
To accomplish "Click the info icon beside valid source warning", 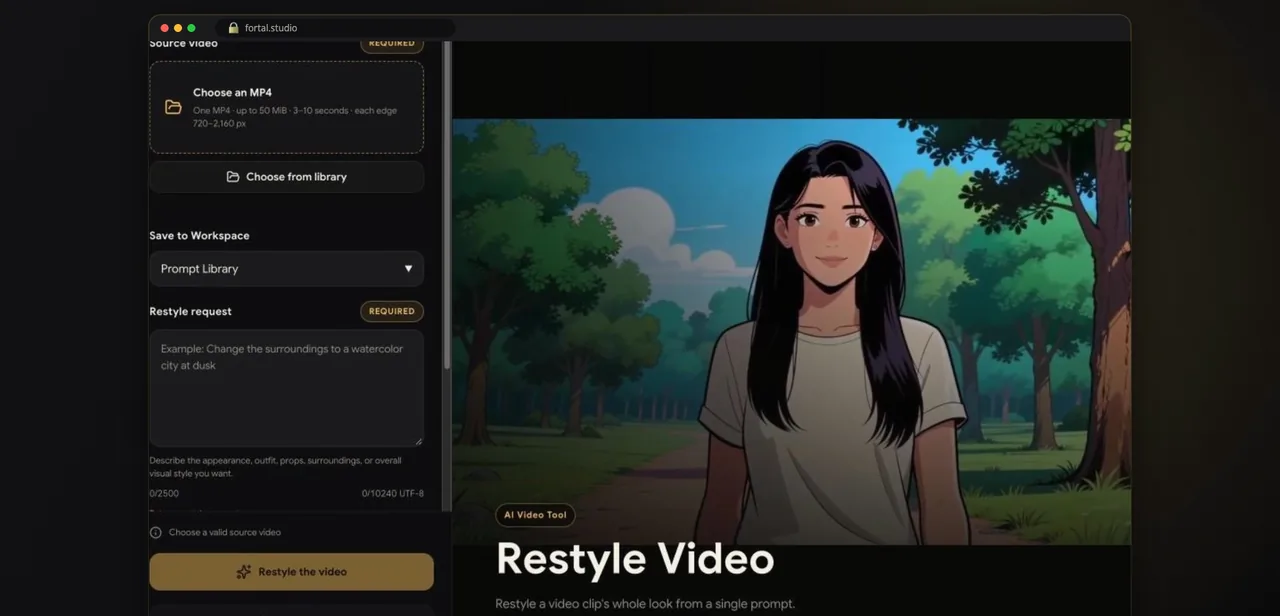I will tap(155, 533).
